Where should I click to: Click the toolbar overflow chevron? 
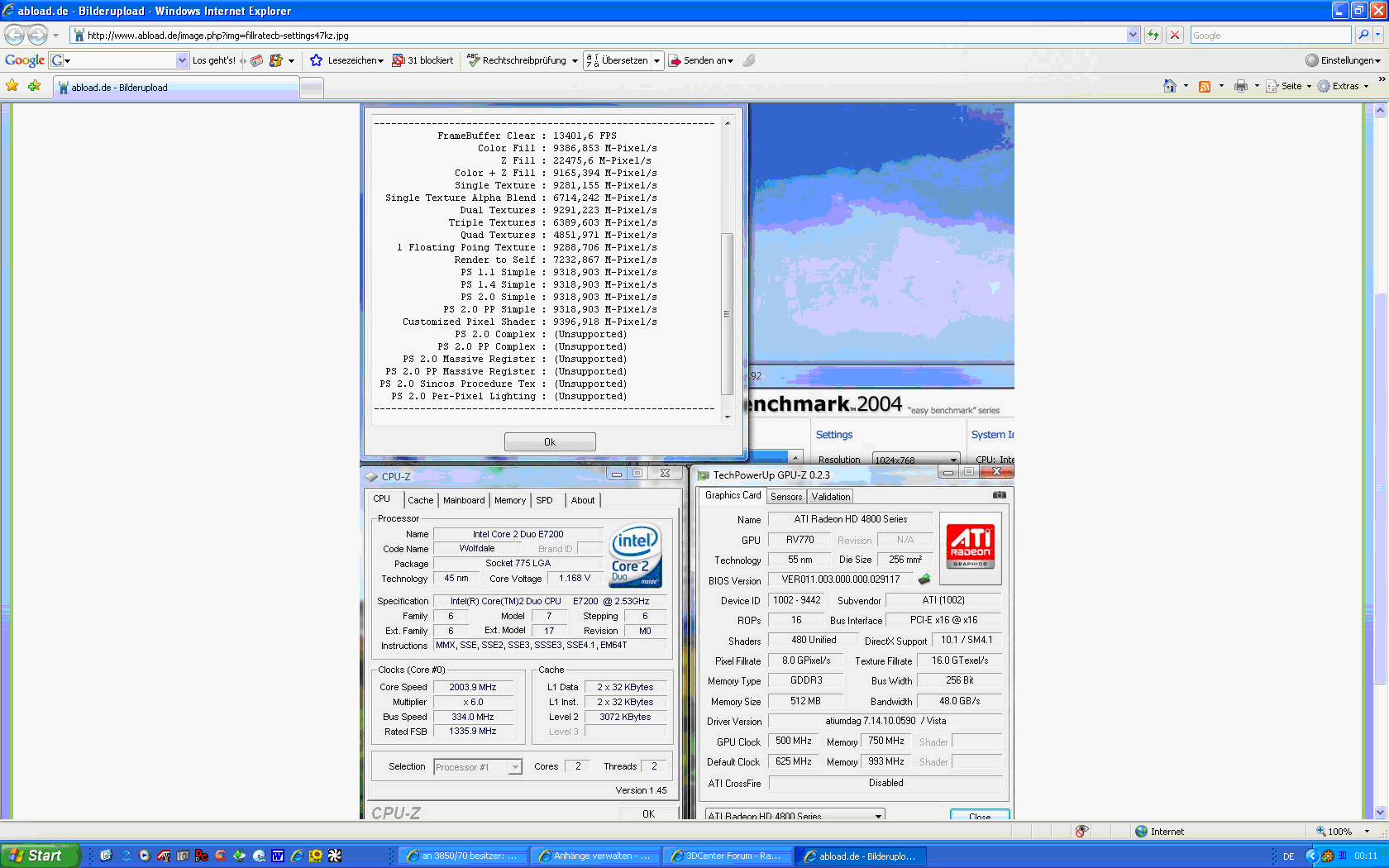point(1381,79)
